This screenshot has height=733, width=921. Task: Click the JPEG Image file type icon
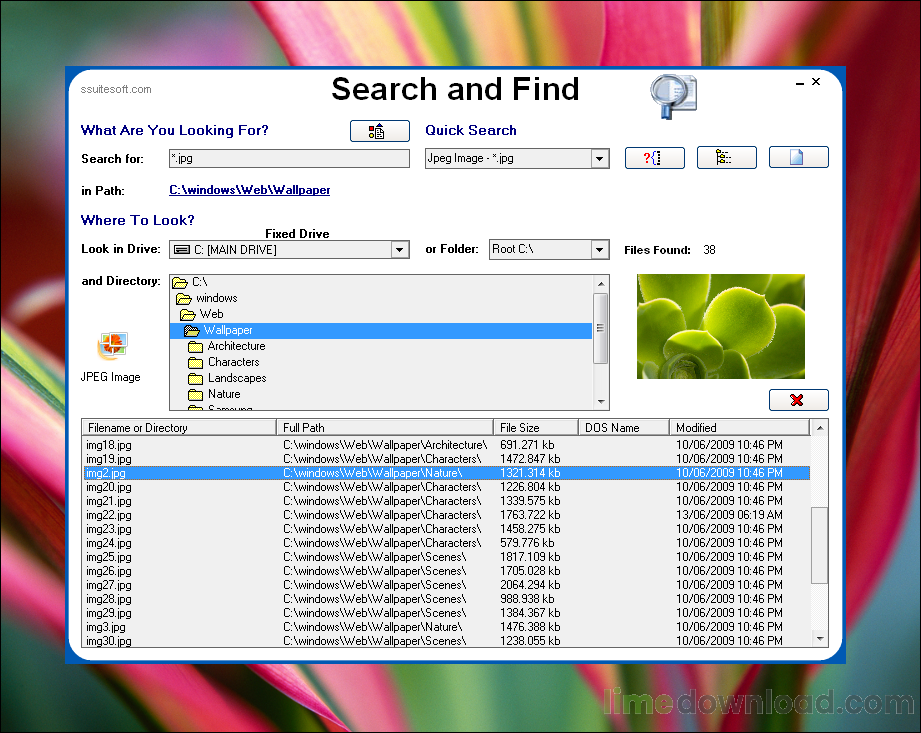111,347
